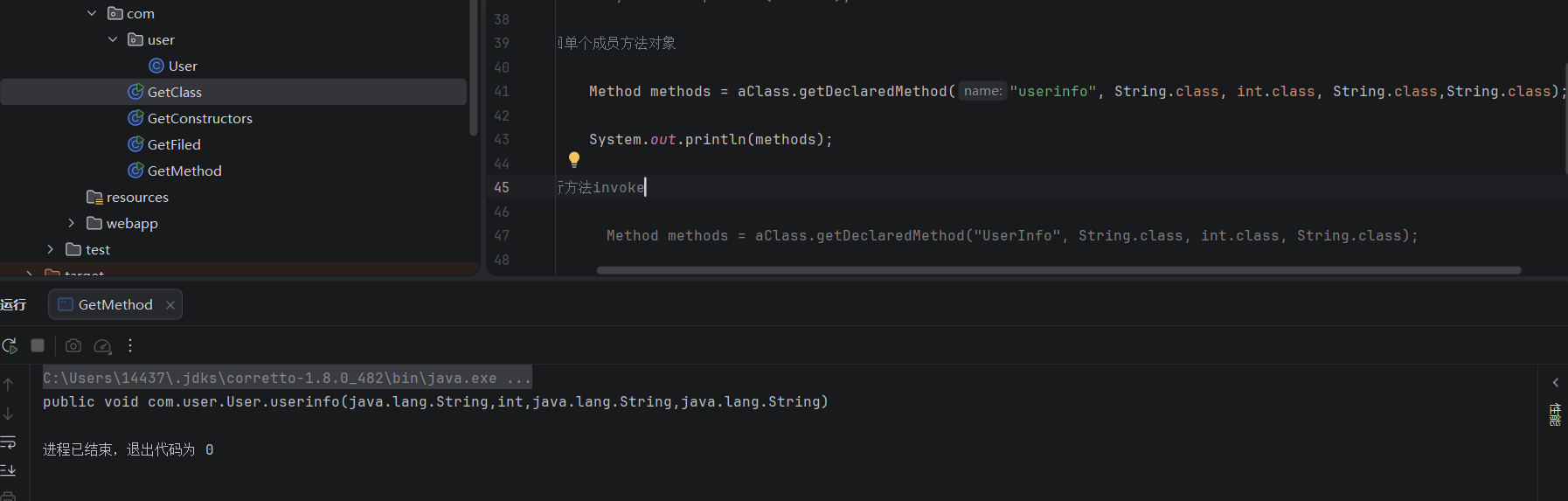Click the print console output icon

pyautogui.click(x=8, y=496)
